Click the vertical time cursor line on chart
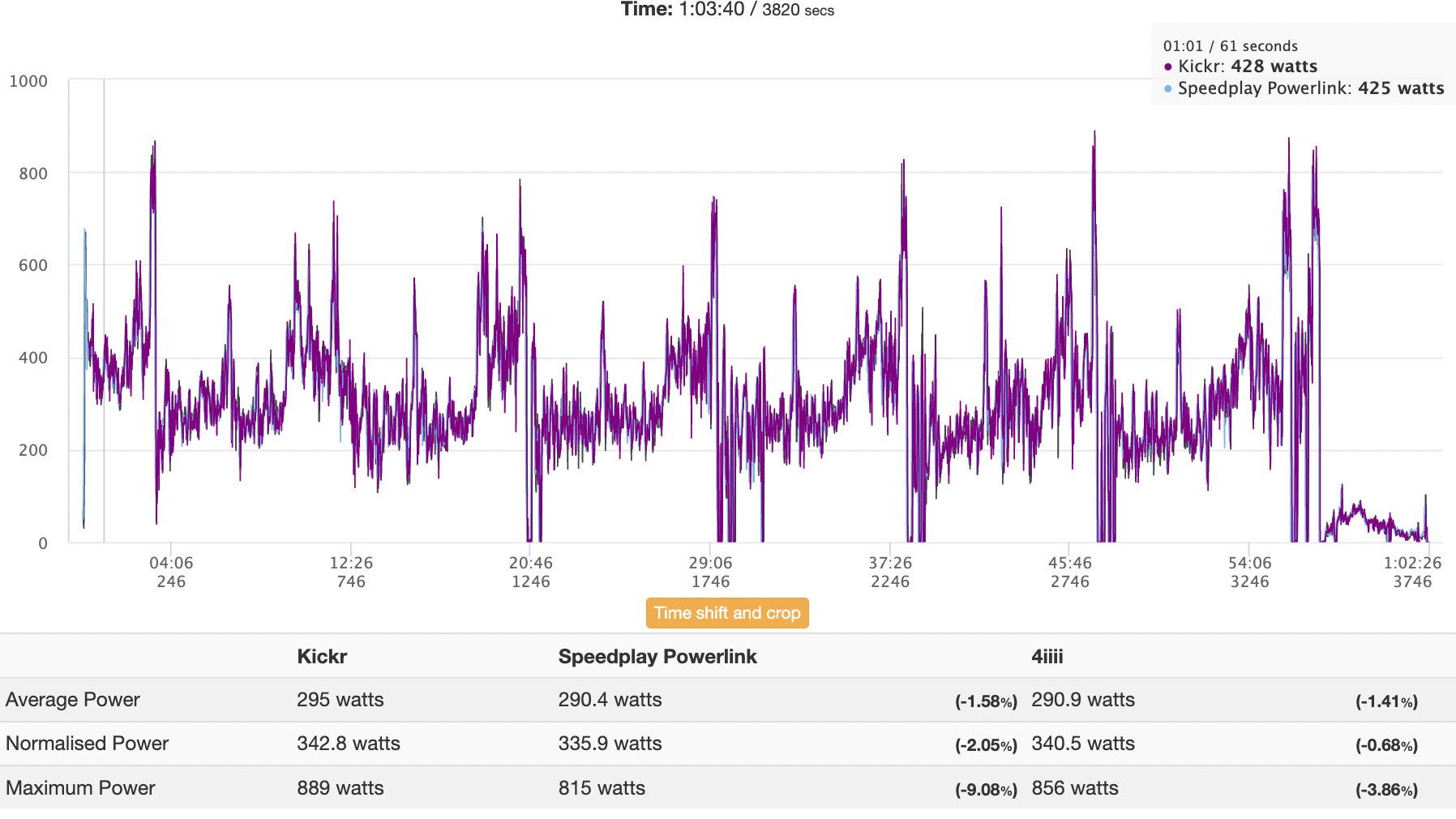Image resolution: width=1456 pixels, height=819 pixels. (x=104, y=311)
